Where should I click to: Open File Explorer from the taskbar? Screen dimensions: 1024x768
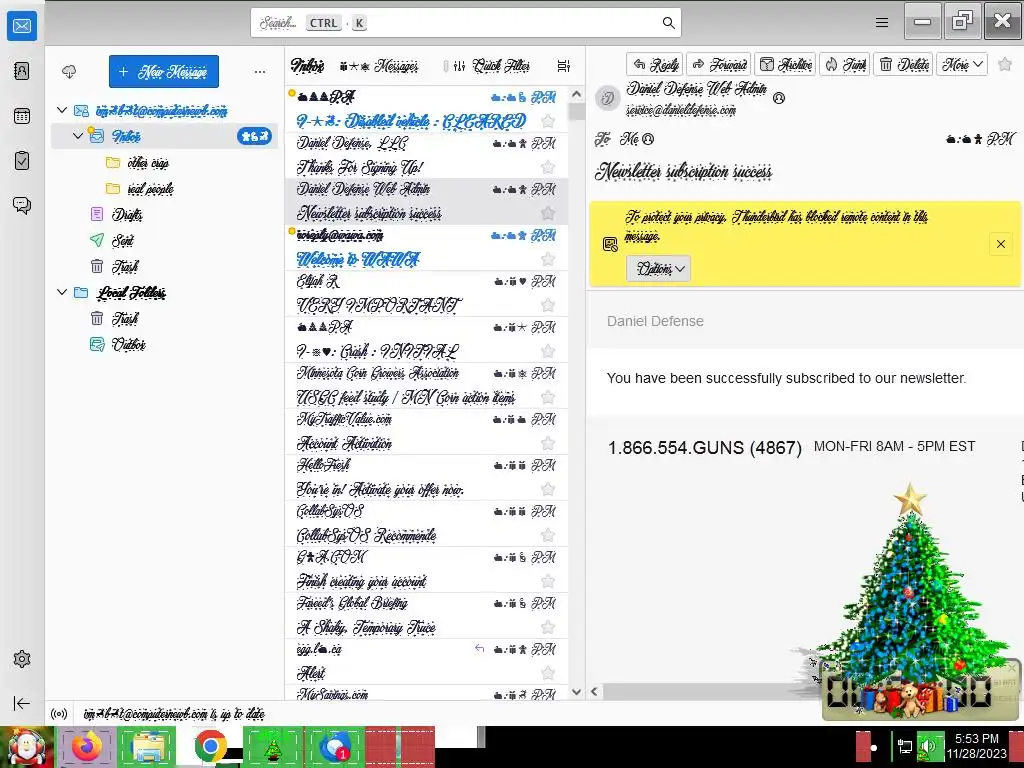pos(148,746)
